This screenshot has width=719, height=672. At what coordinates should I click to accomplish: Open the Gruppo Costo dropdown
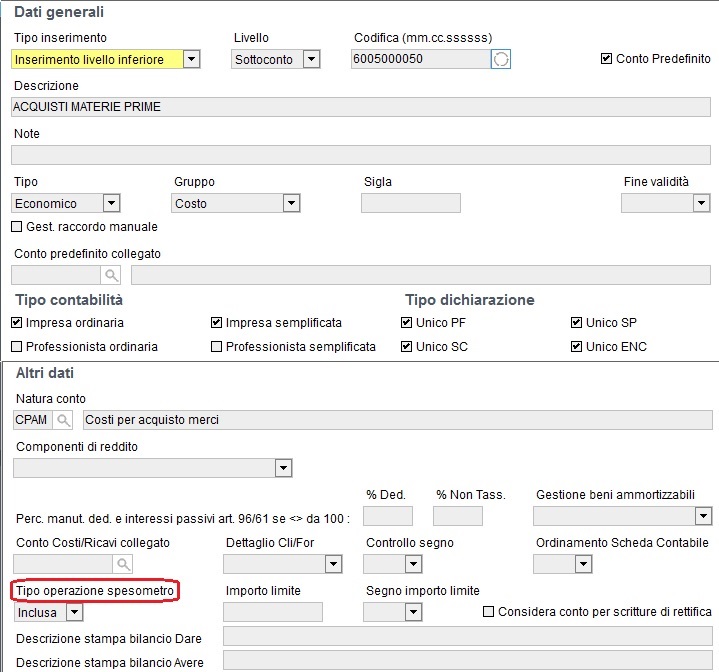[x=291, y=203]
